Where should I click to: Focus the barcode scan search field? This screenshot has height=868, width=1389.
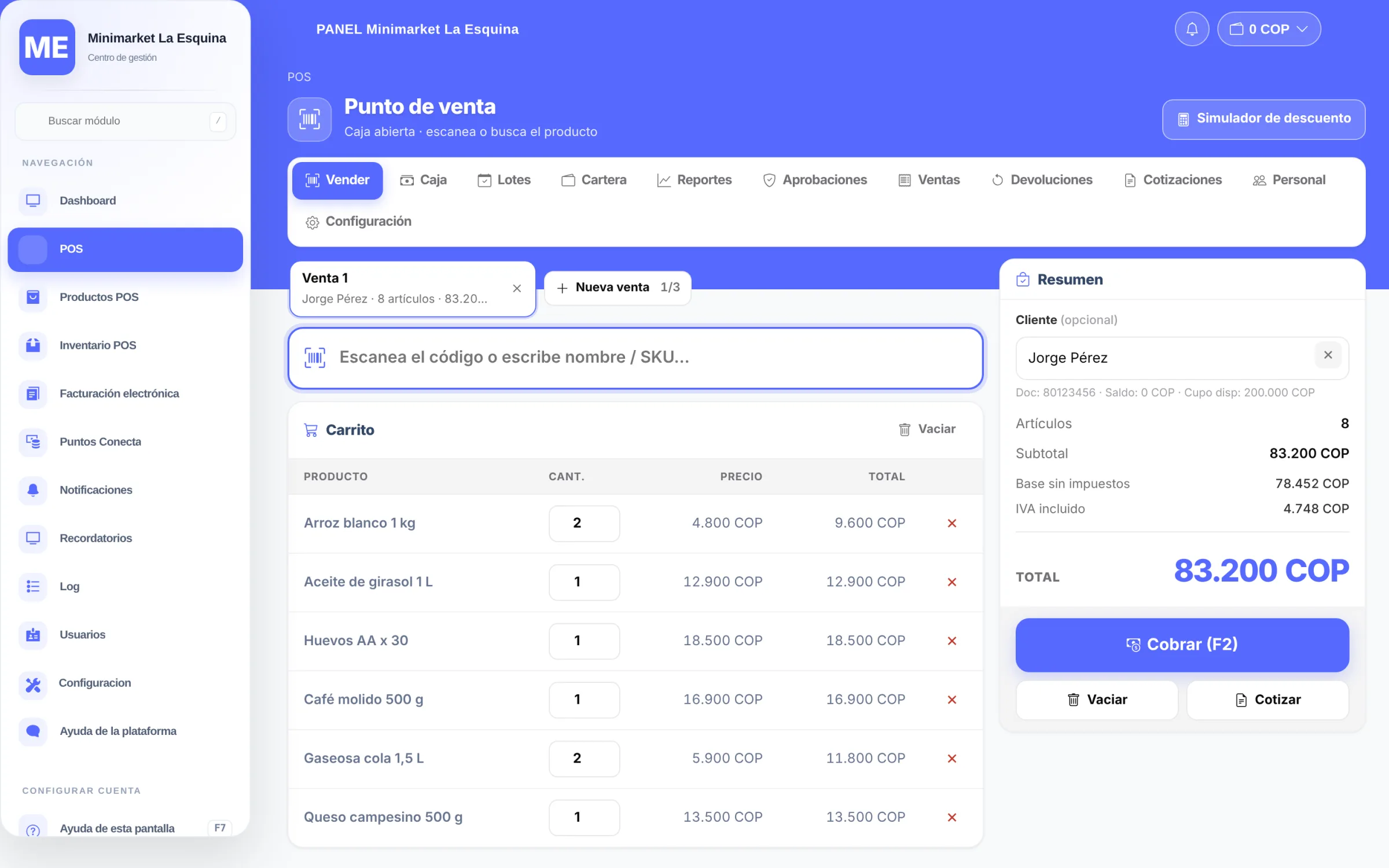tap(635, 358)
